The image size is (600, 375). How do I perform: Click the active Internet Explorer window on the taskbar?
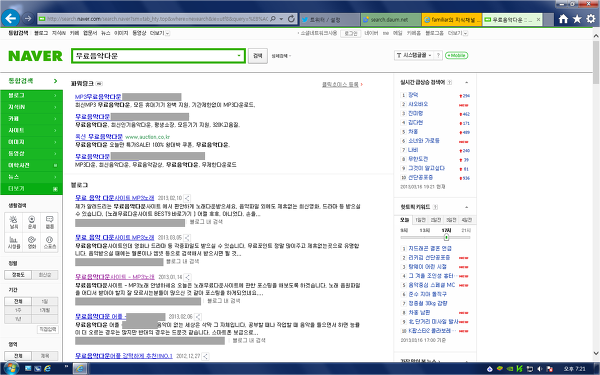(x=80, y=368)
